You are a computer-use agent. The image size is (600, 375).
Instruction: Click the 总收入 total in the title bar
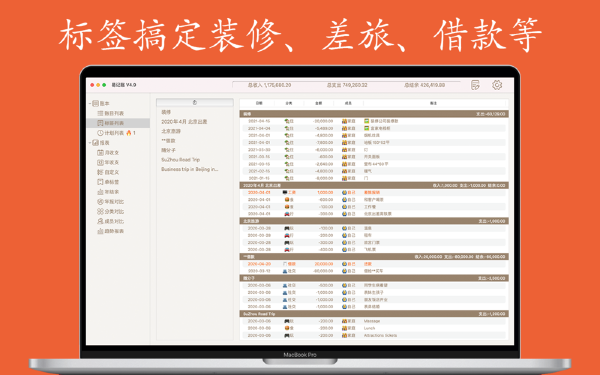point(269,85)
